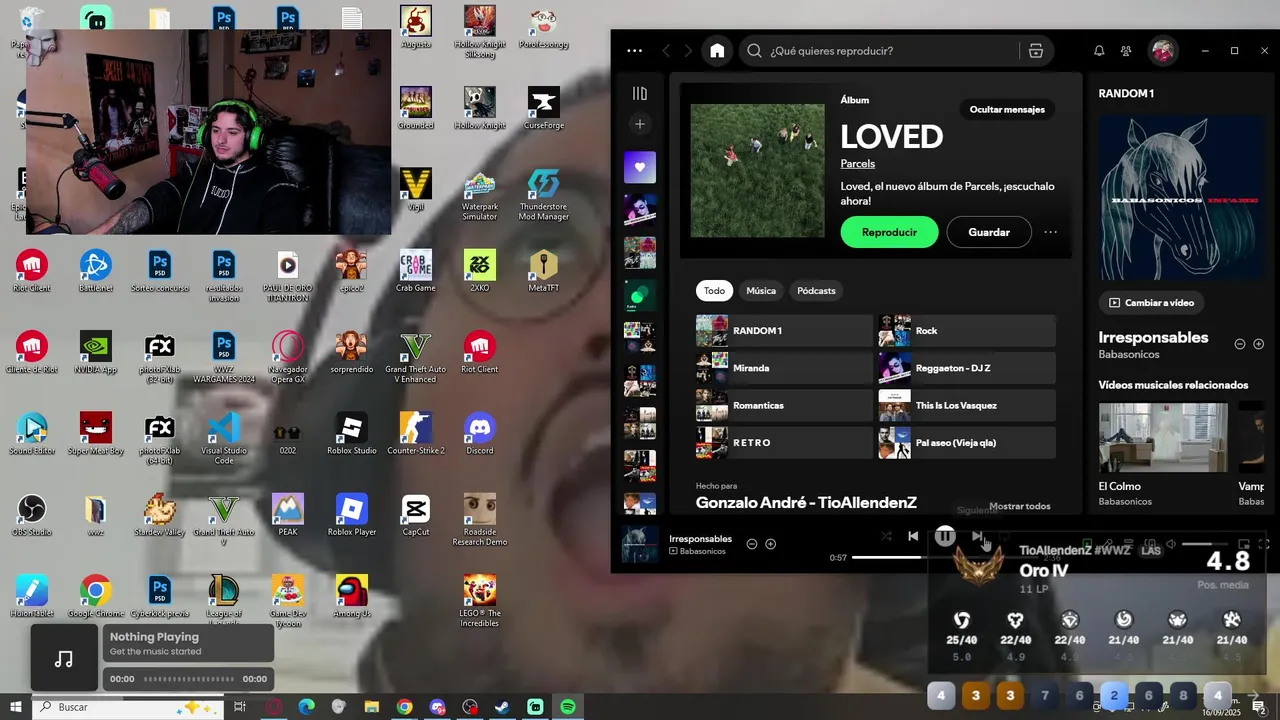Open Steam from the Windows taskbar
Viewport: 1280px width, 720px height.
502,707
